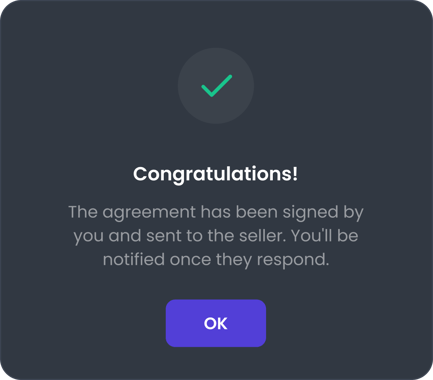Viewport: 433px width, 380px height.
Task: Click the phrase 'has been' in the message
Action: (x=239, y=212)
